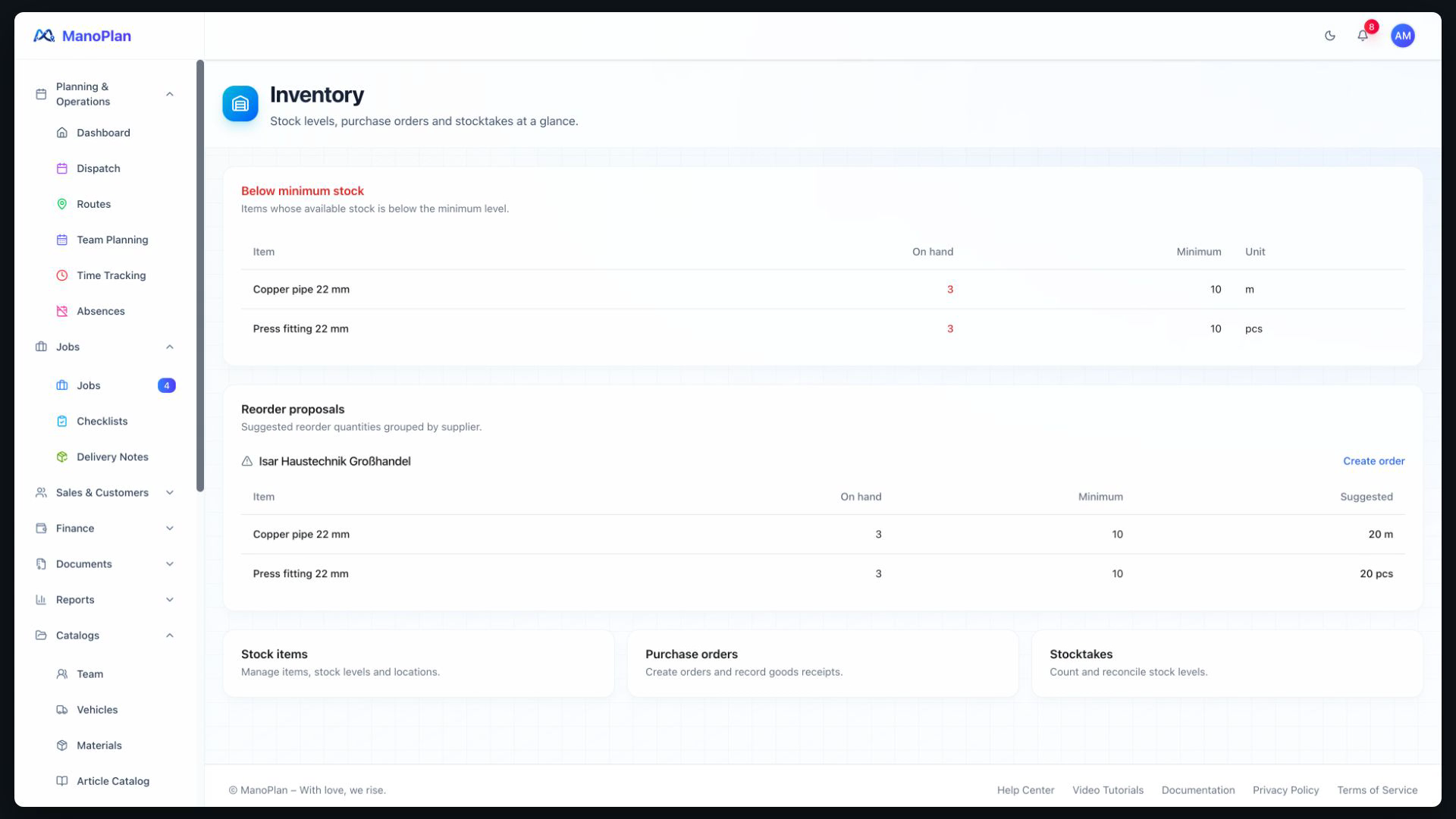Click the Article Catalog book icon
1456x819 pixels.
62,780
